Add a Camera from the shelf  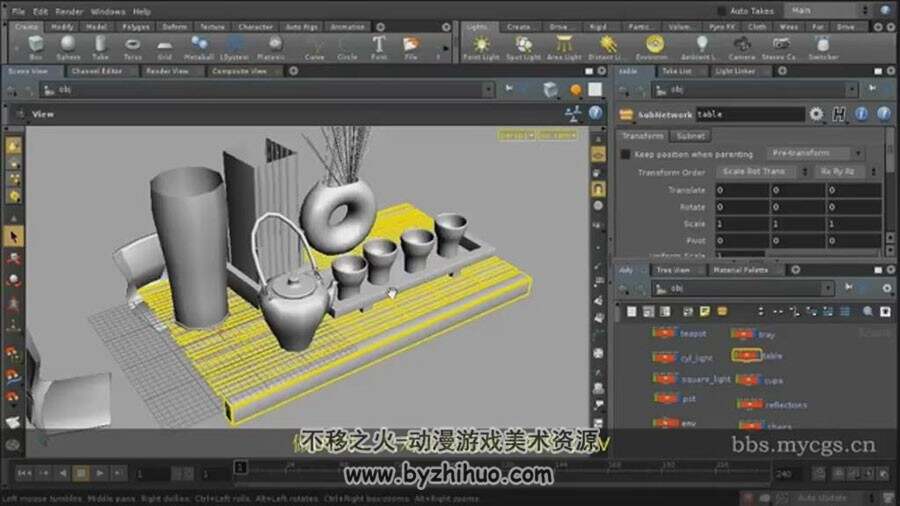pyautogui.click(x=742, y=47)
